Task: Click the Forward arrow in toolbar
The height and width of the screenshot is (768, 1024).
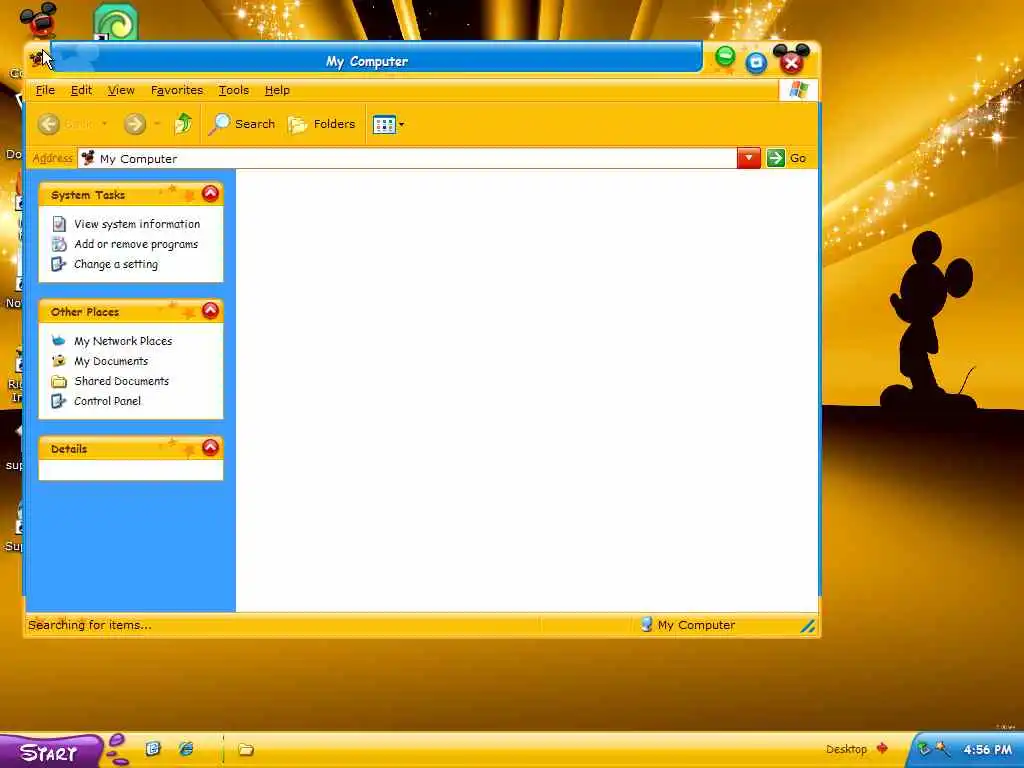Action: (x=135, y=124)
